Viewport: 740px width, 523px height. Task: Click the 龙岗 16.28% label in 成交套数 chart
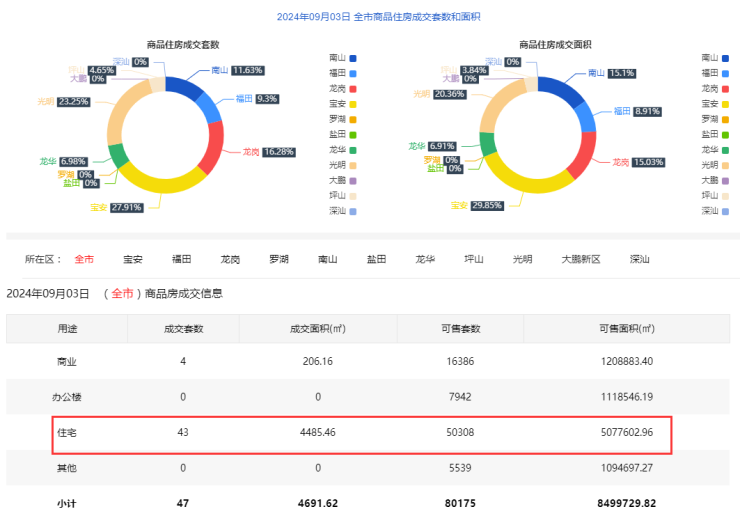pos(267,152)
